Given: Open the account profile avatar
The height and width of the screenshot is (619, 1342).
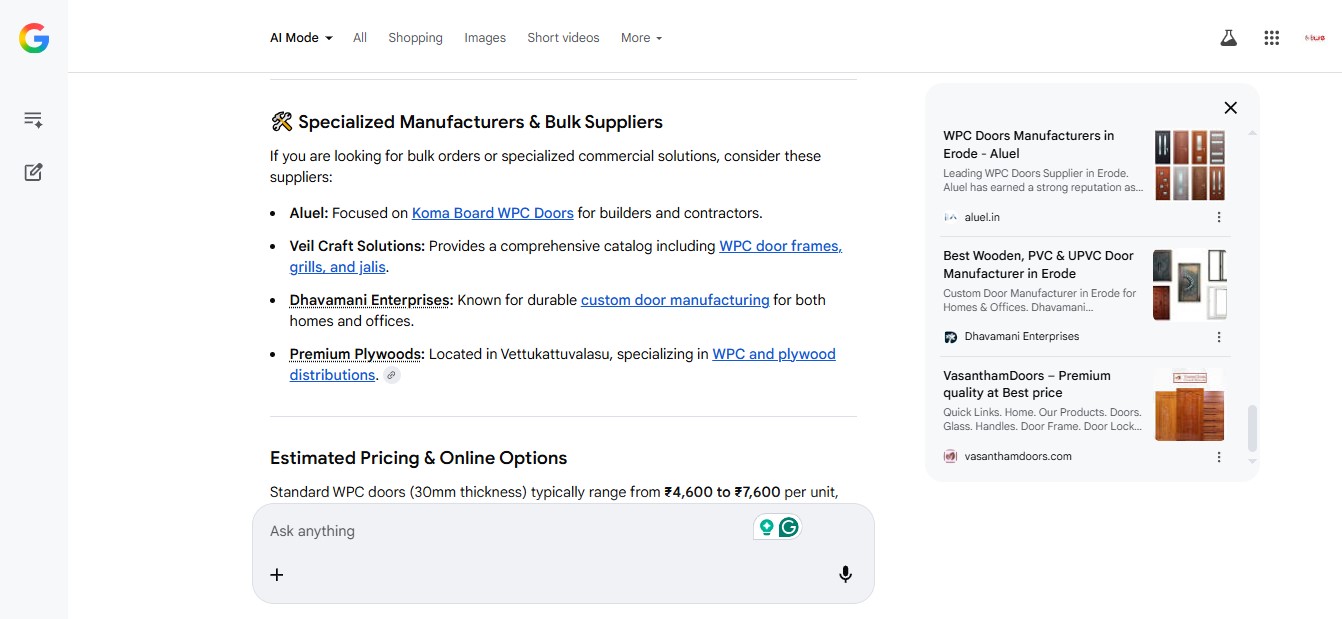Looking at the screenshot, I should pyautogui.click(x=1315, y=38).
